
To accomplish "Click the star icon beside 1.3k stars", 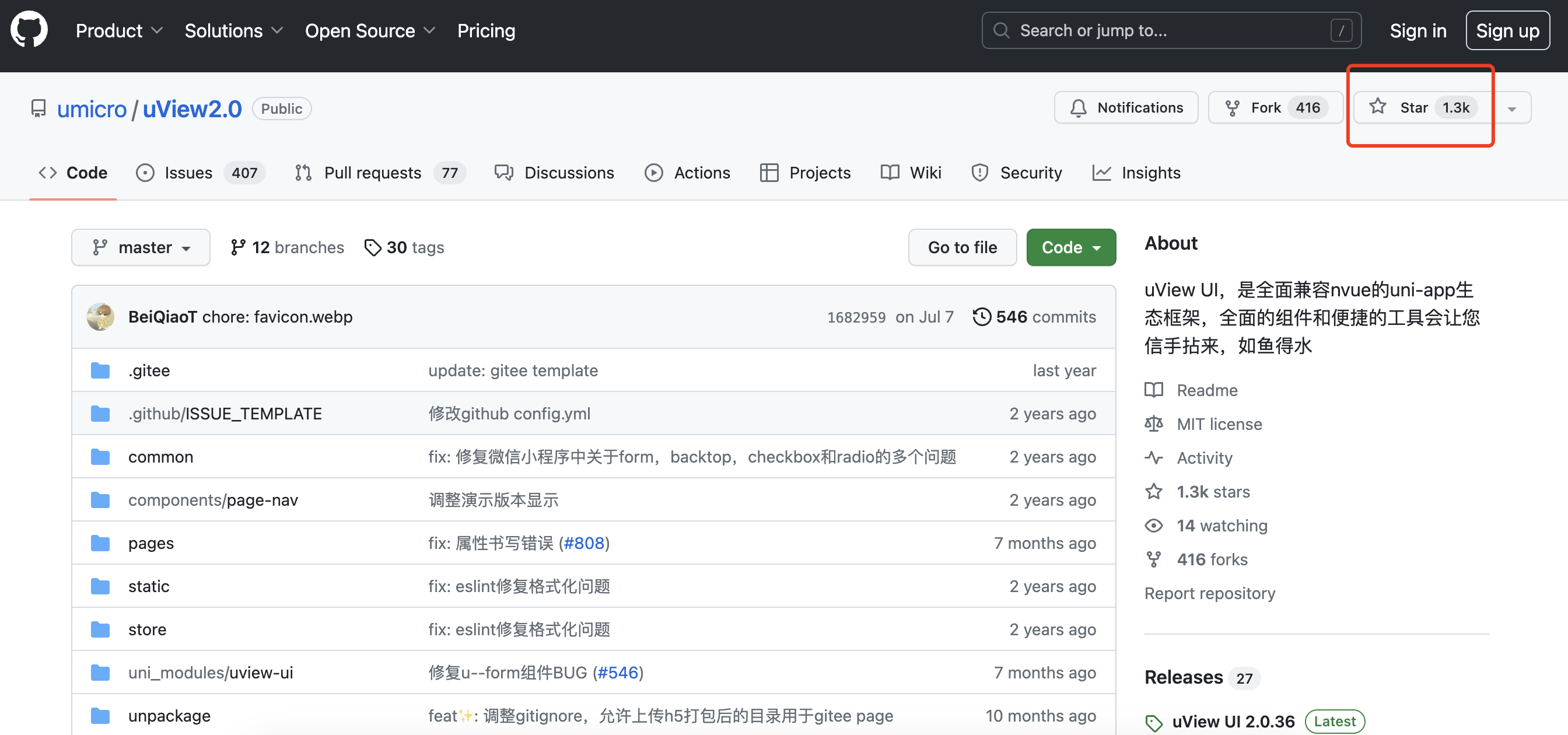I will coord(1153,492).
